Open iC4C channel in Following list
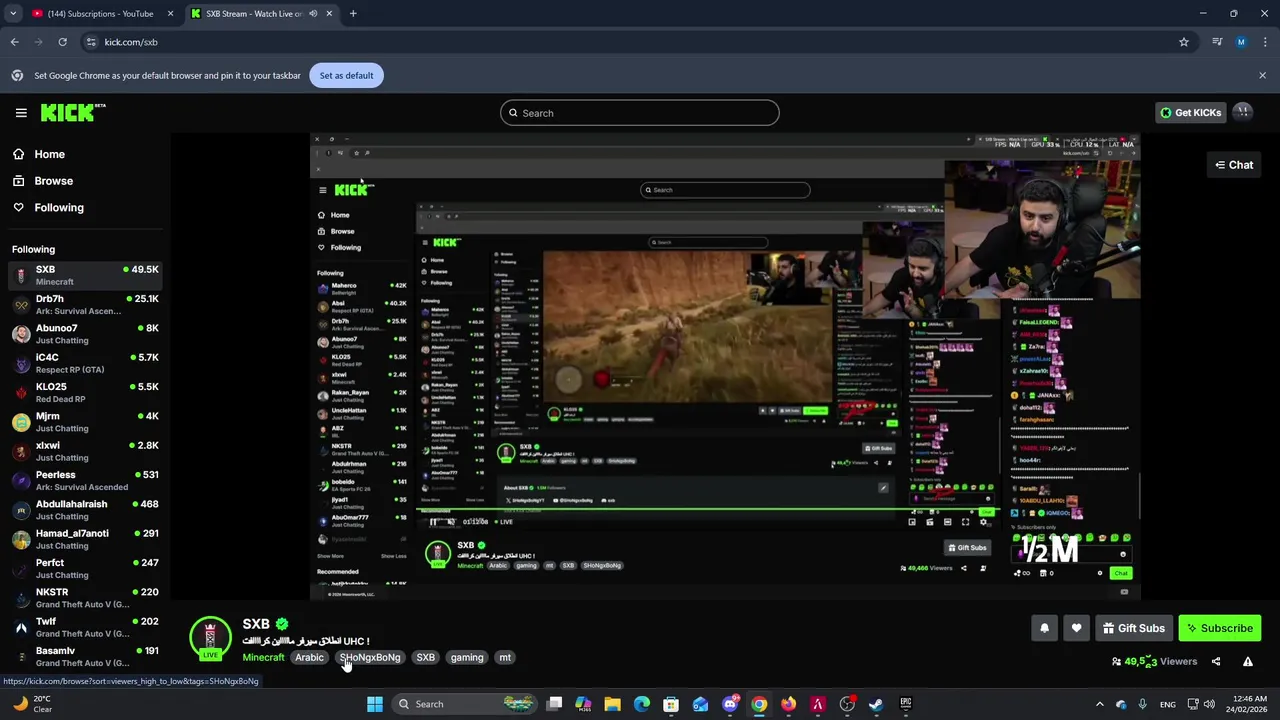Screen dimensions: 1280x720 pos(86,363)
